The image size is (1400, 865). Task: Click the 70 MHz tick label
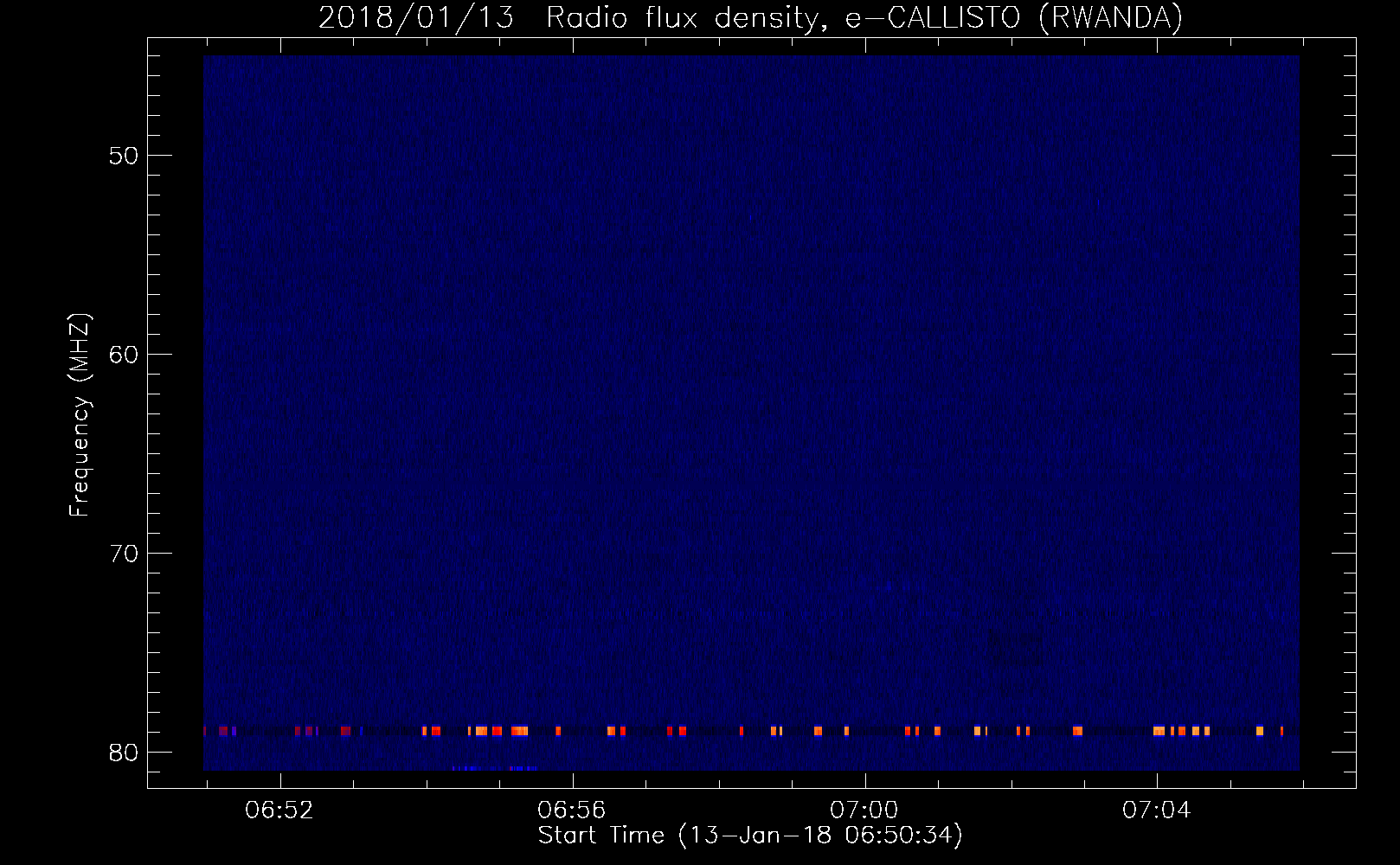pyautogui.click(x=124, y=554)
